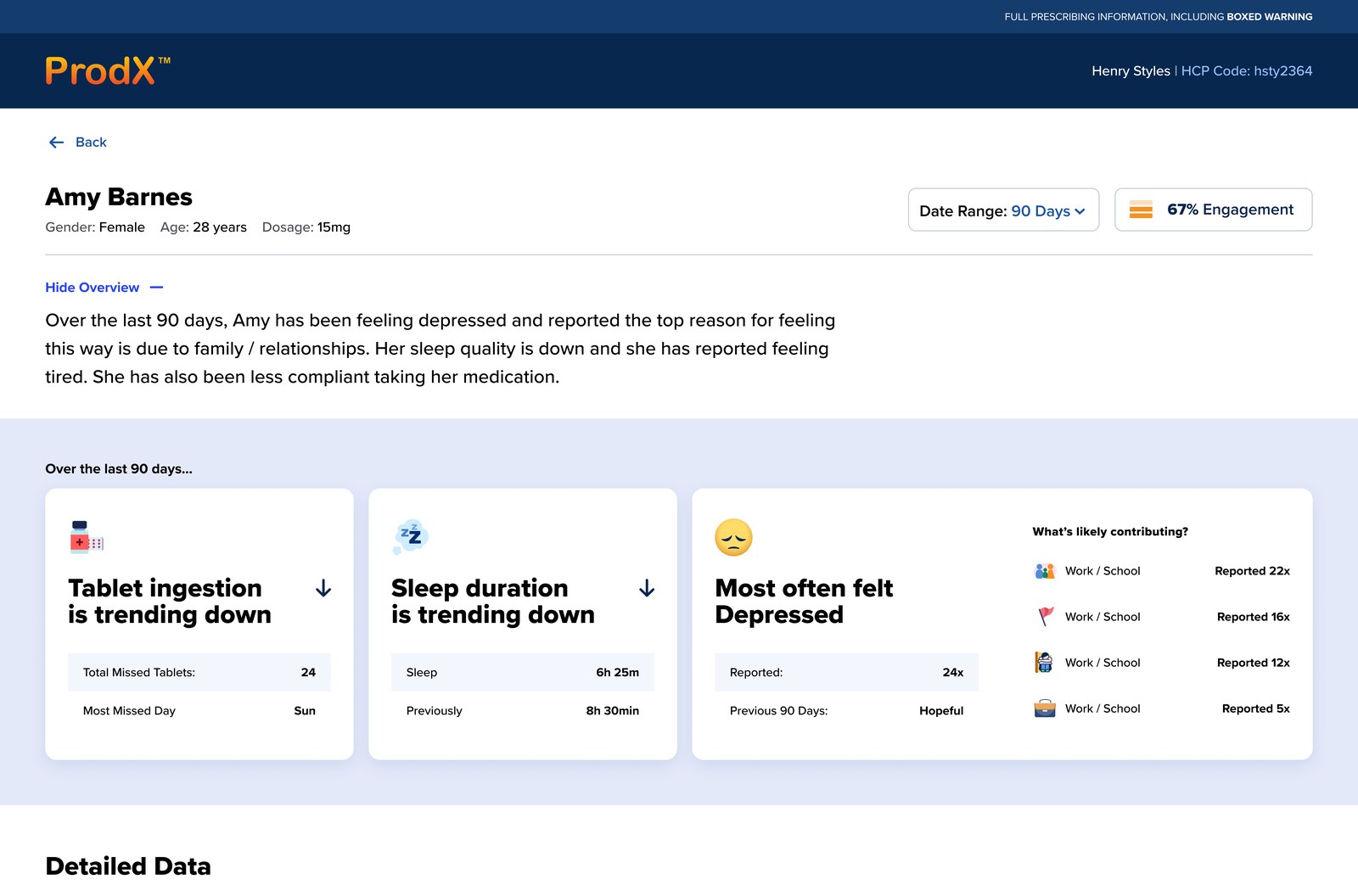
Task: Click the Reported 22x value
Action: [x=1252, y=571]
